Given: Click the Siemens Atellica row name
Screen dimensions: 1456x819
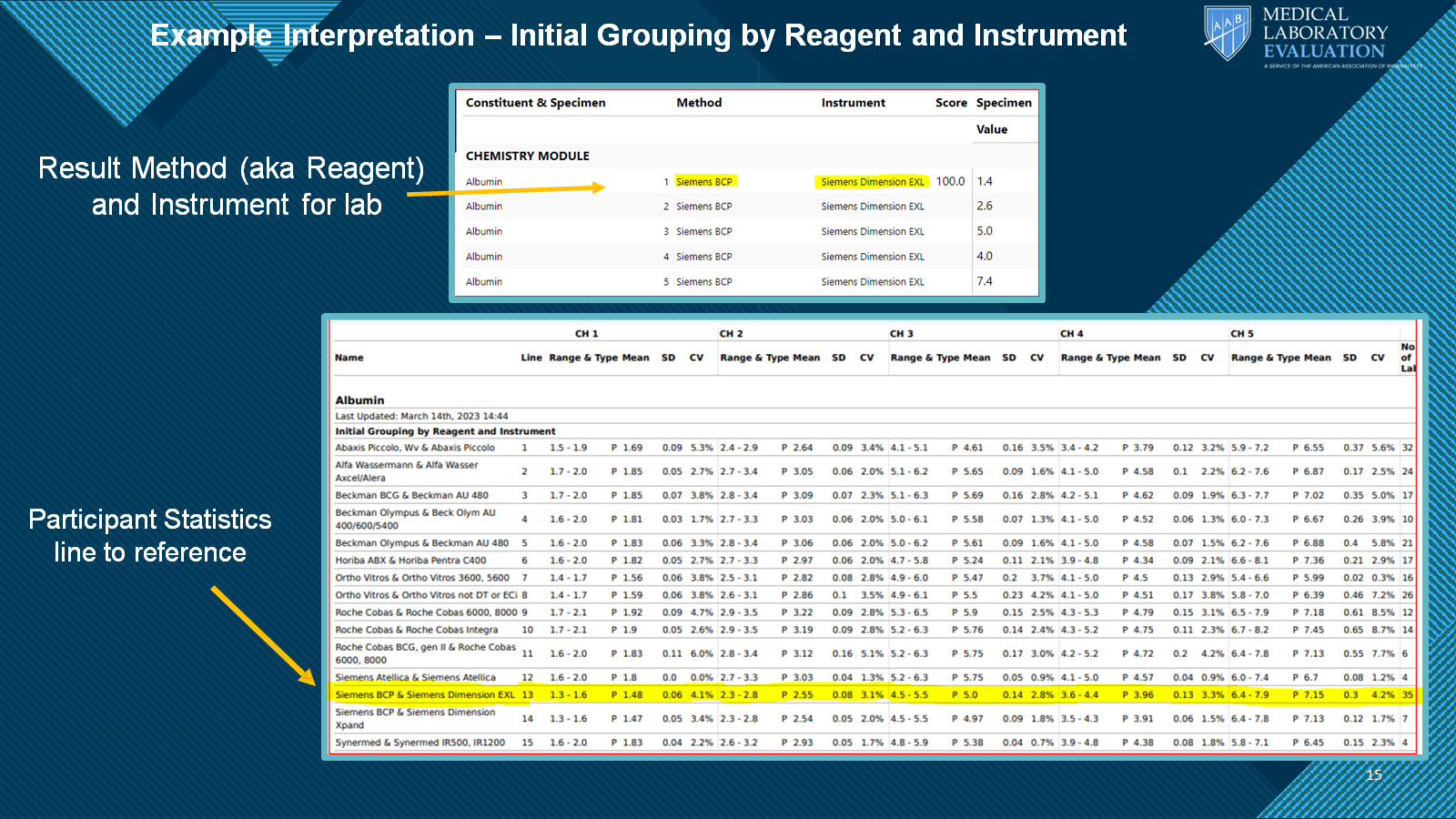Looking at the screenshot, I should [x=415, y=677].
